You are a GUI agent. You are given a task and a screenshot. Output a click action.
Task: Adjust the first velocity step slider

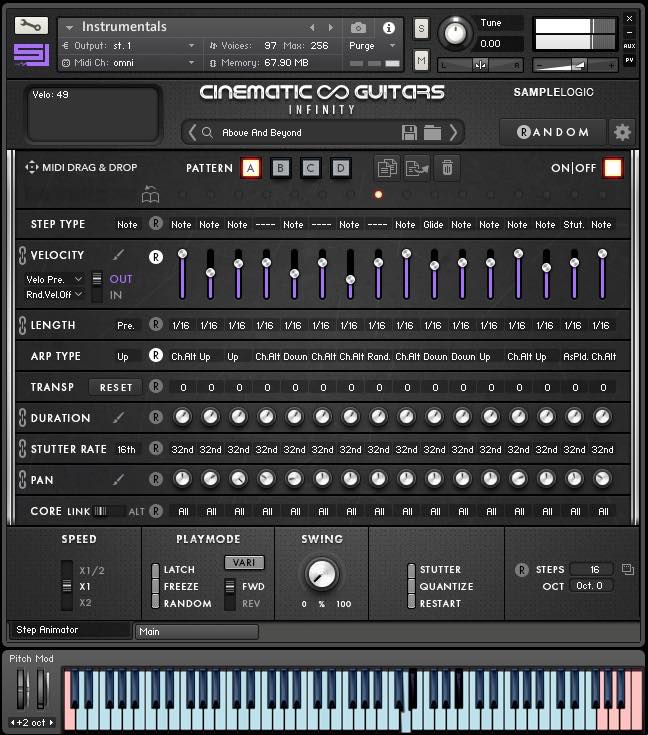(182, 274)
